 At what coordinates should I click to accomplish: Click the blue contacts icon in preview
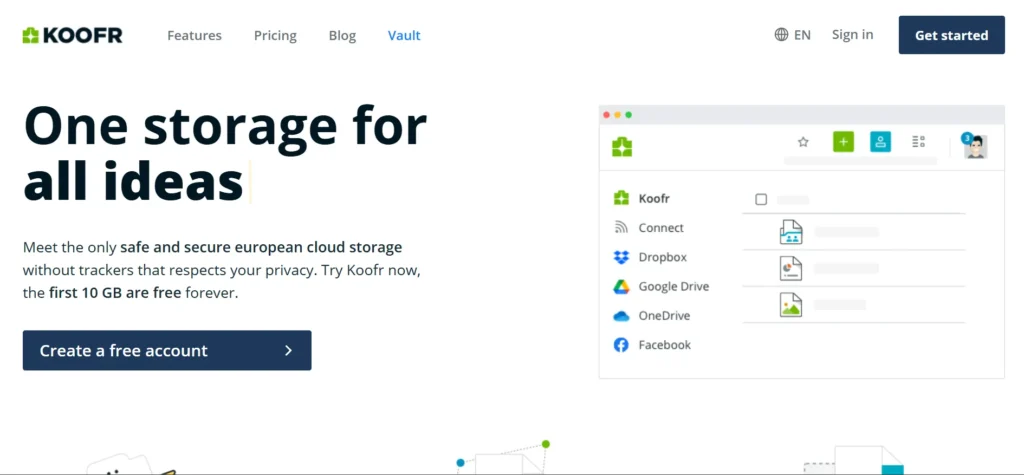tap(880, 142)
